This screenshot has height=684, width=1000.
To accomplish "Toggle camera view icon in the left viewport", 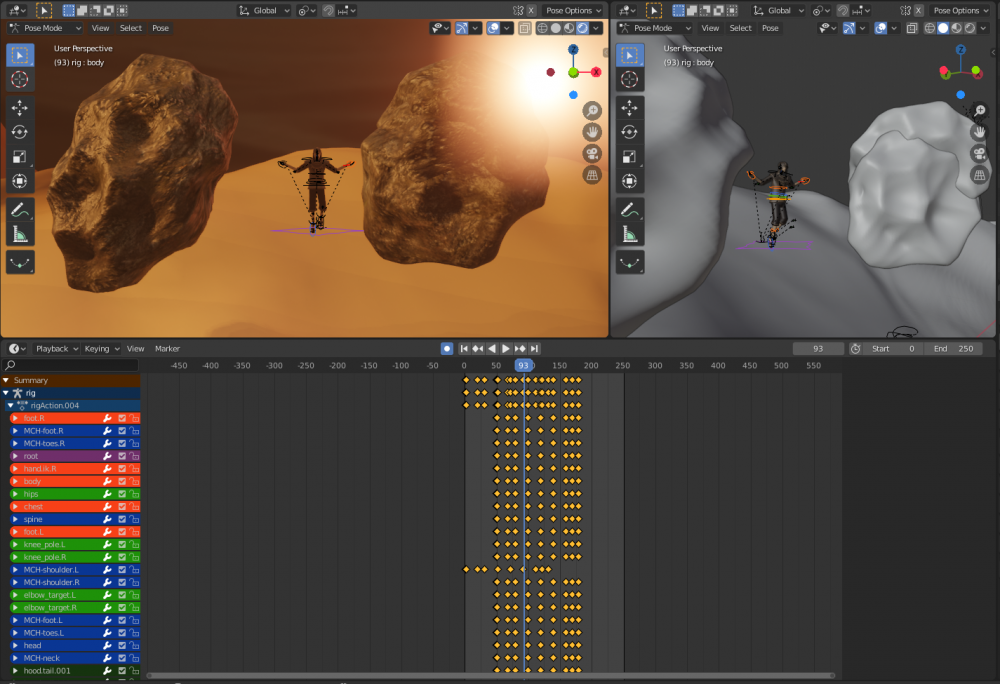I will (x=592, y=153).
